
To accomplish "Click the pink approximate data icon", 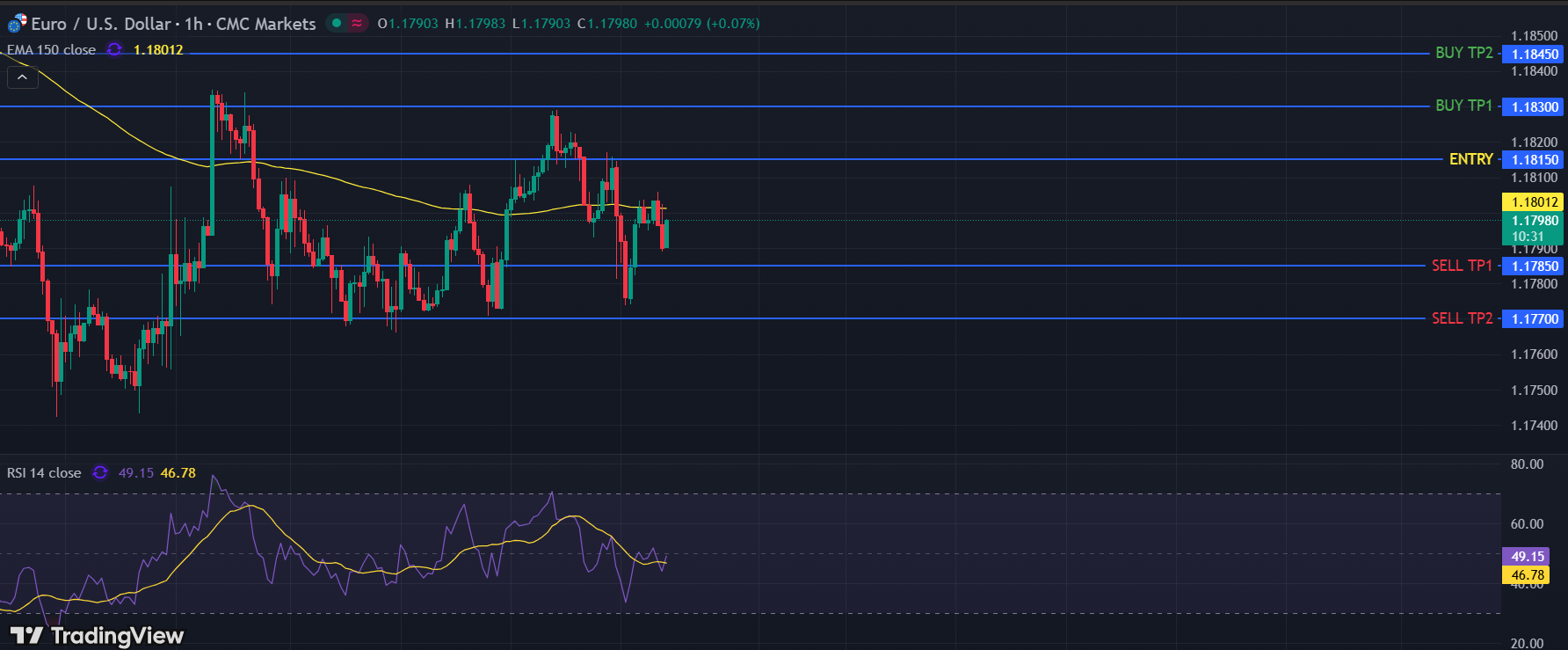I will tap(357, 24).
